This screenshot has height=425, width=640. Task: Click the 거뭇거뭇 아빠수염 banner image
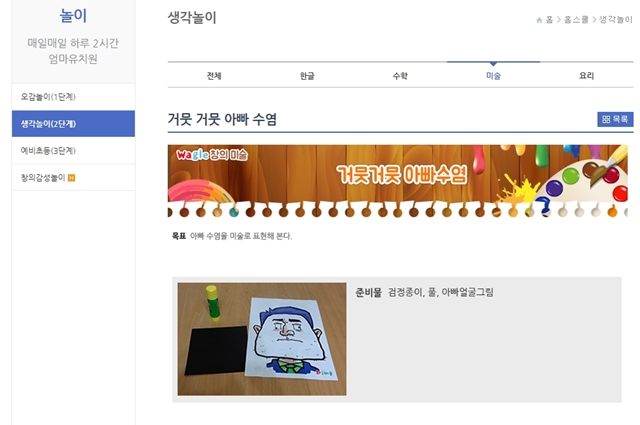pos(398,181)
